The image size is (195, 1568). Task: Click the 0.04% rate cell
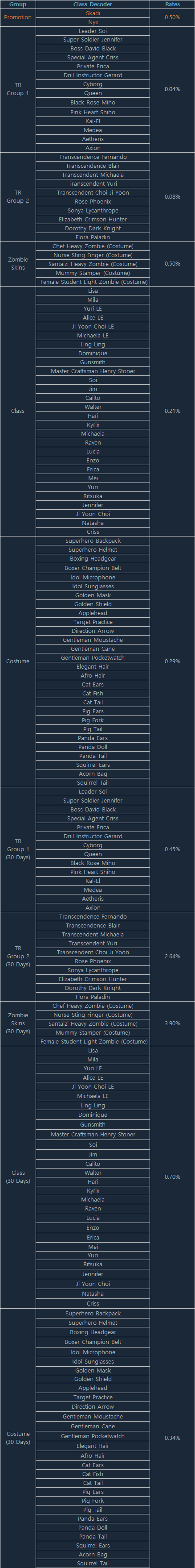tap(173, 89)
